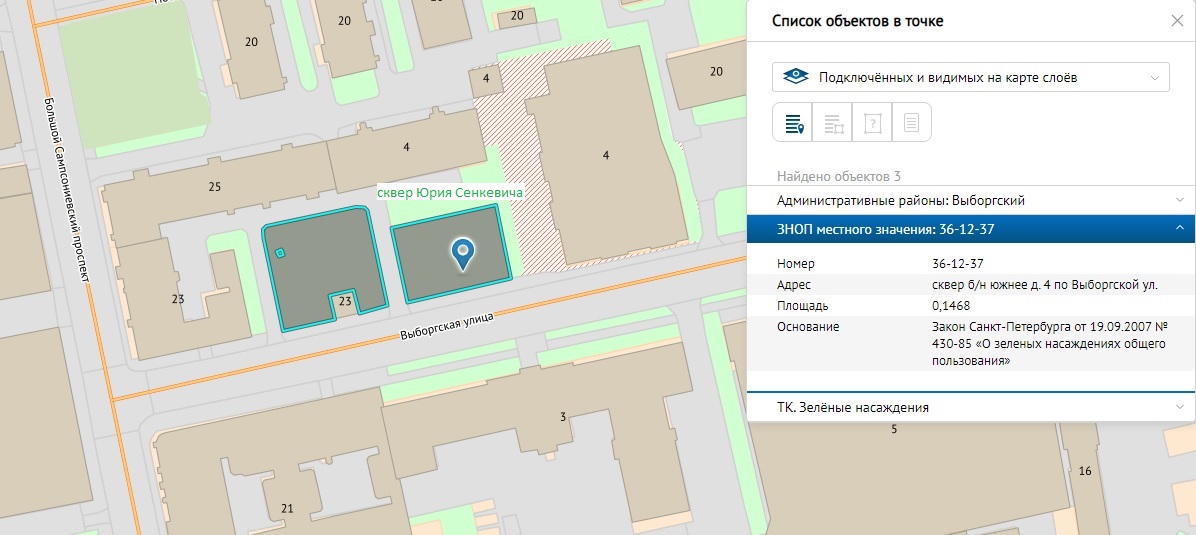The height and width of the screenshot is (535, 1196).
Task: Click the document page icon in toolbar
Action: [911, 124]
